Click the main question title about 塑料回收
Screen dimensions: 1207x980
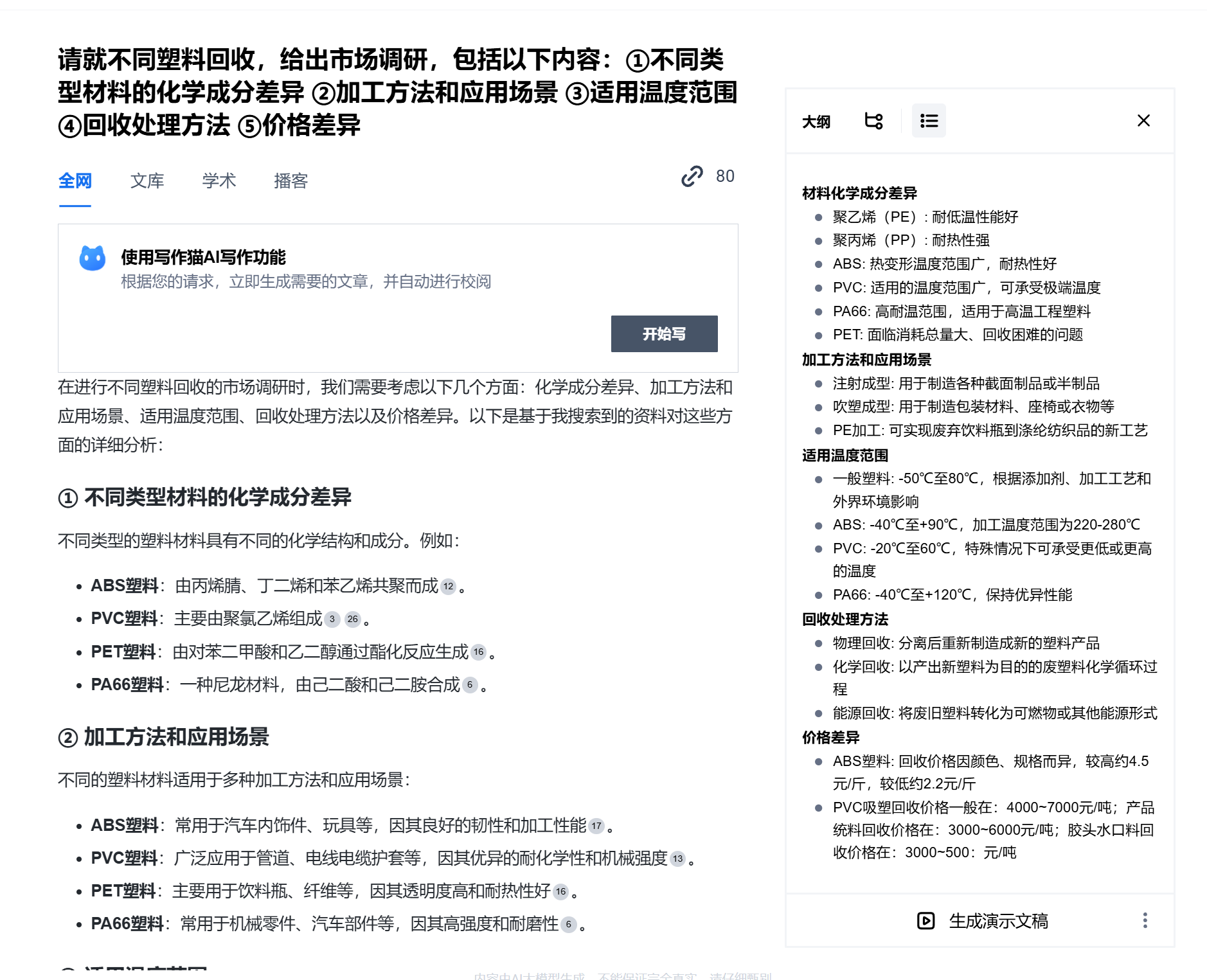(397, 92)
